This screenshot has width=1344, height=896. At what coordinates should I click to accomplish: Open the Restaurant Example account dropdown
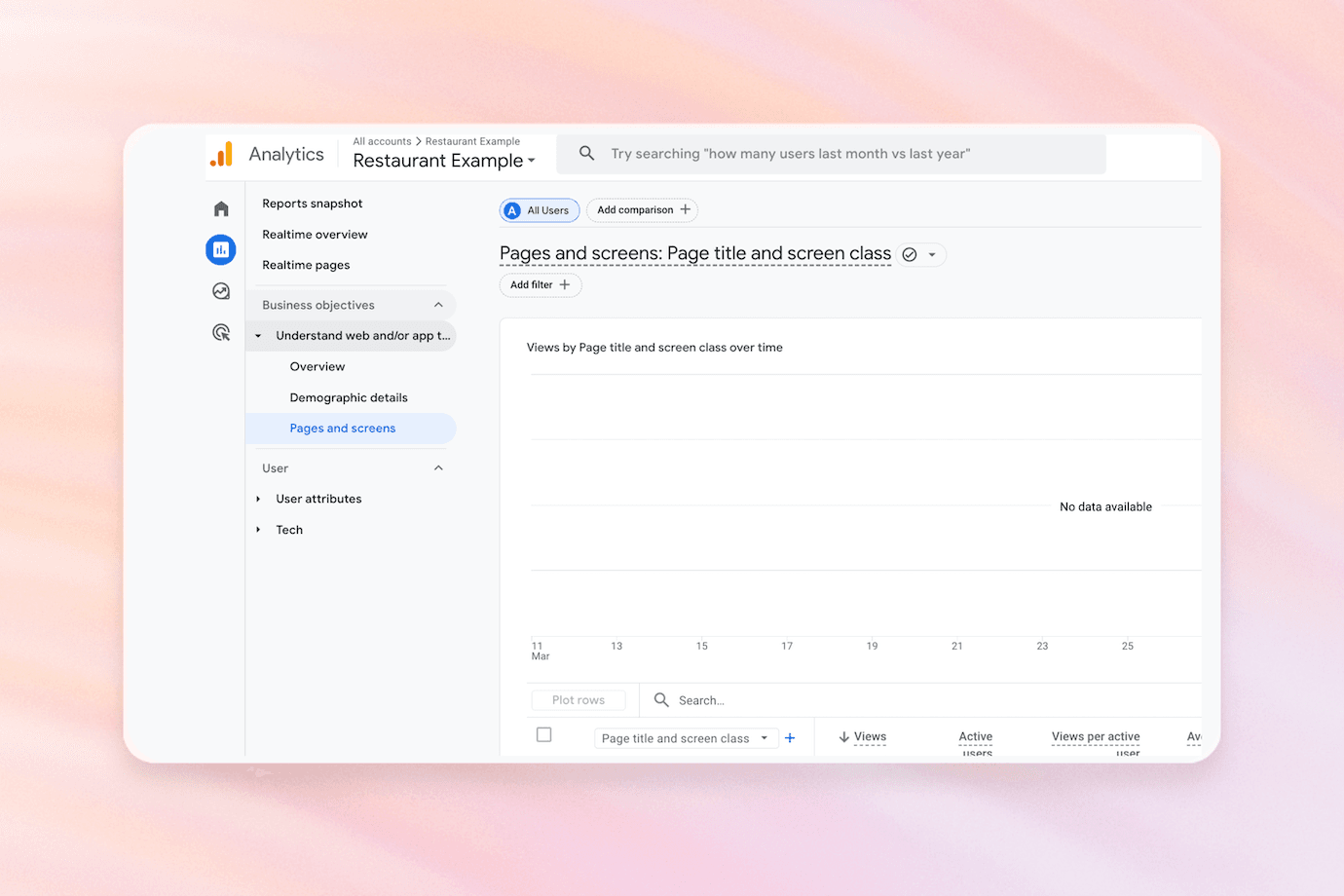pyautogui.click(x=444, y=161)
